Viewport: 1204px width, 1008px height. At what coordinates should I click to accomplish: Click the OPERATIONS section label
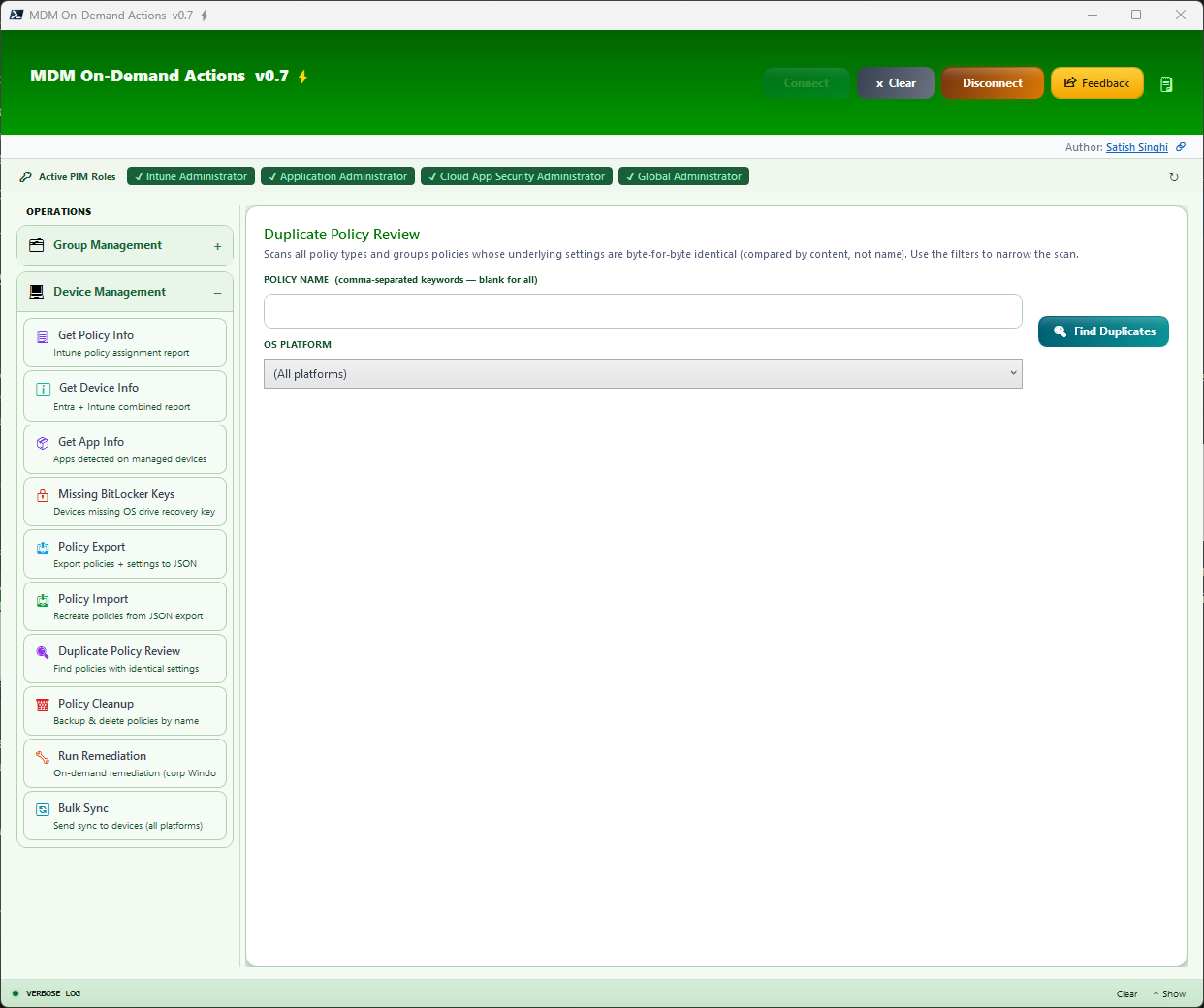(x=59, y=211)
